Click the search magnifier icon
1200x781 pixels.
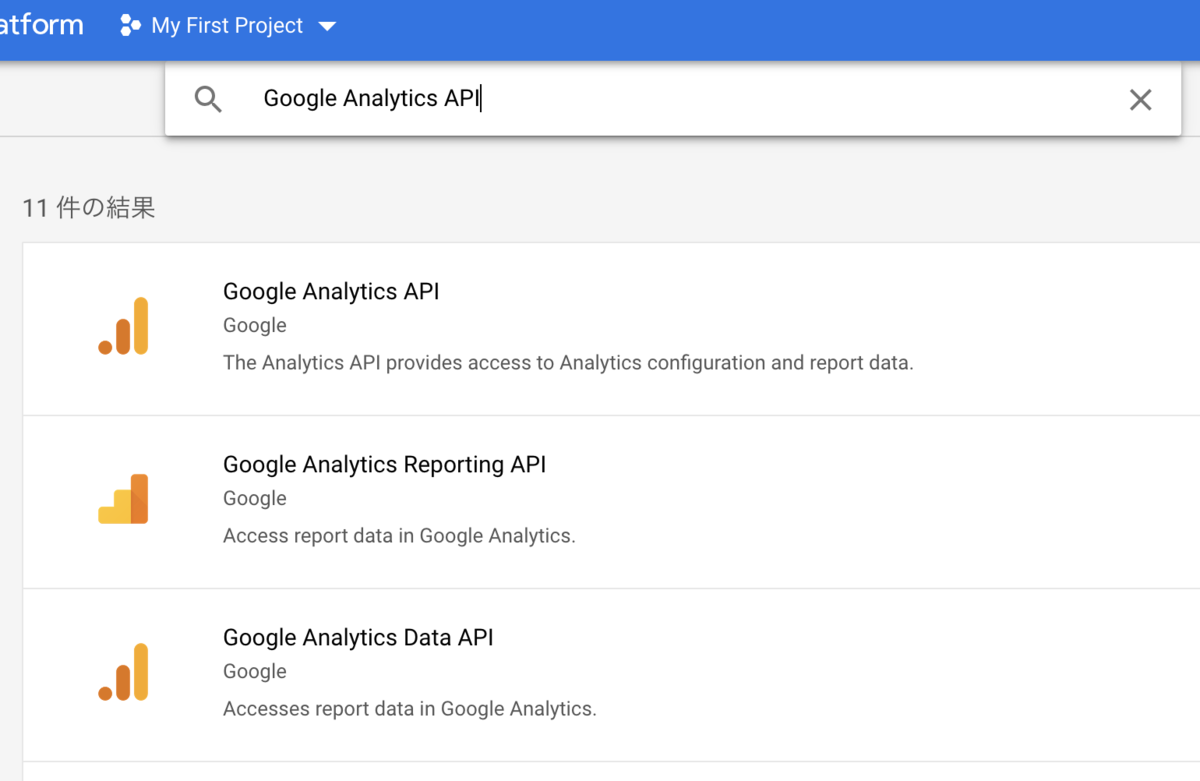pos(208,99)
